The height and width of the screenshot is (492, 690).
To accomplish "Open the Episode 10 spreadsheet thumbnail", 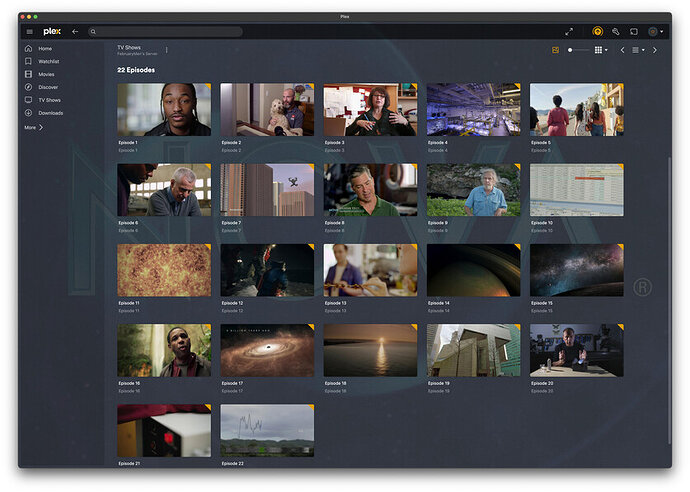I will (x=576, y=190).
